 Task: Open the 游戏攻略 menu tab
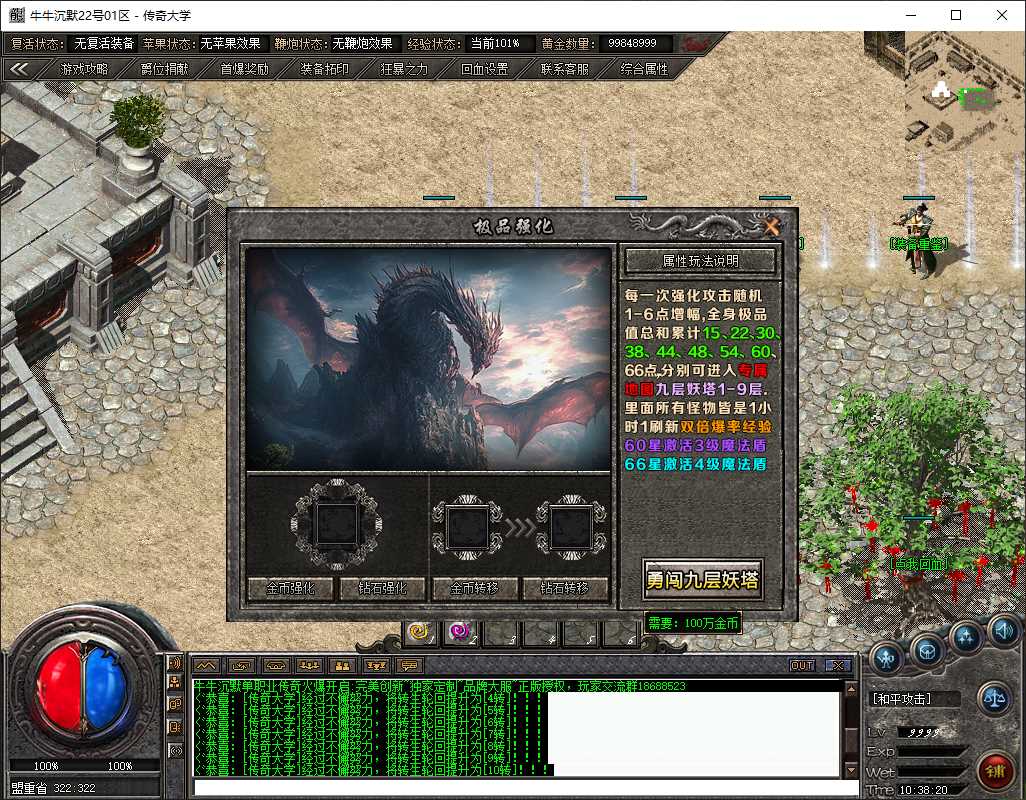pos(84,69)
